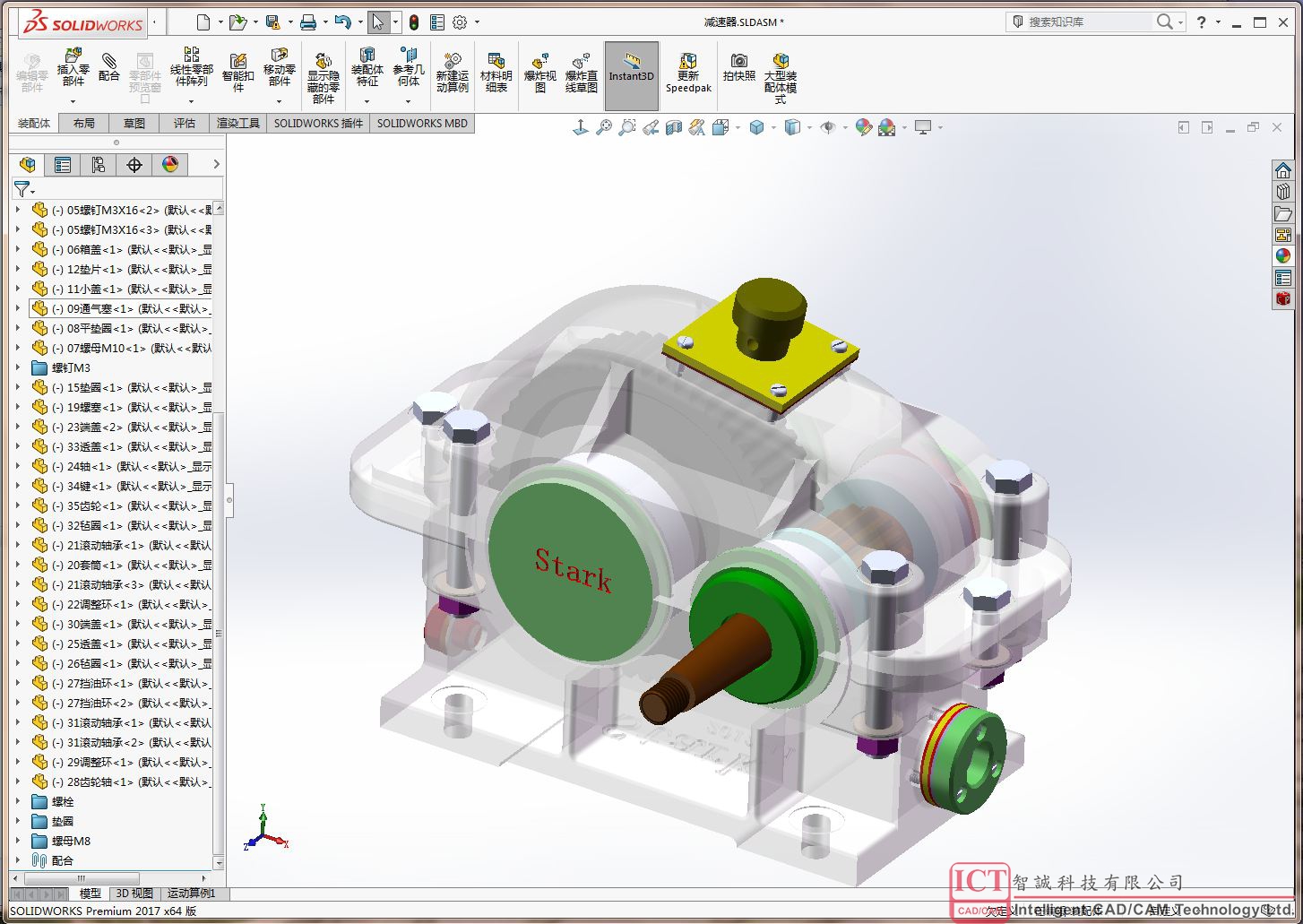Select the 运动算例1 bottom tab
Viewport: 1303px width, 924px height.
[x=192, y=894]
